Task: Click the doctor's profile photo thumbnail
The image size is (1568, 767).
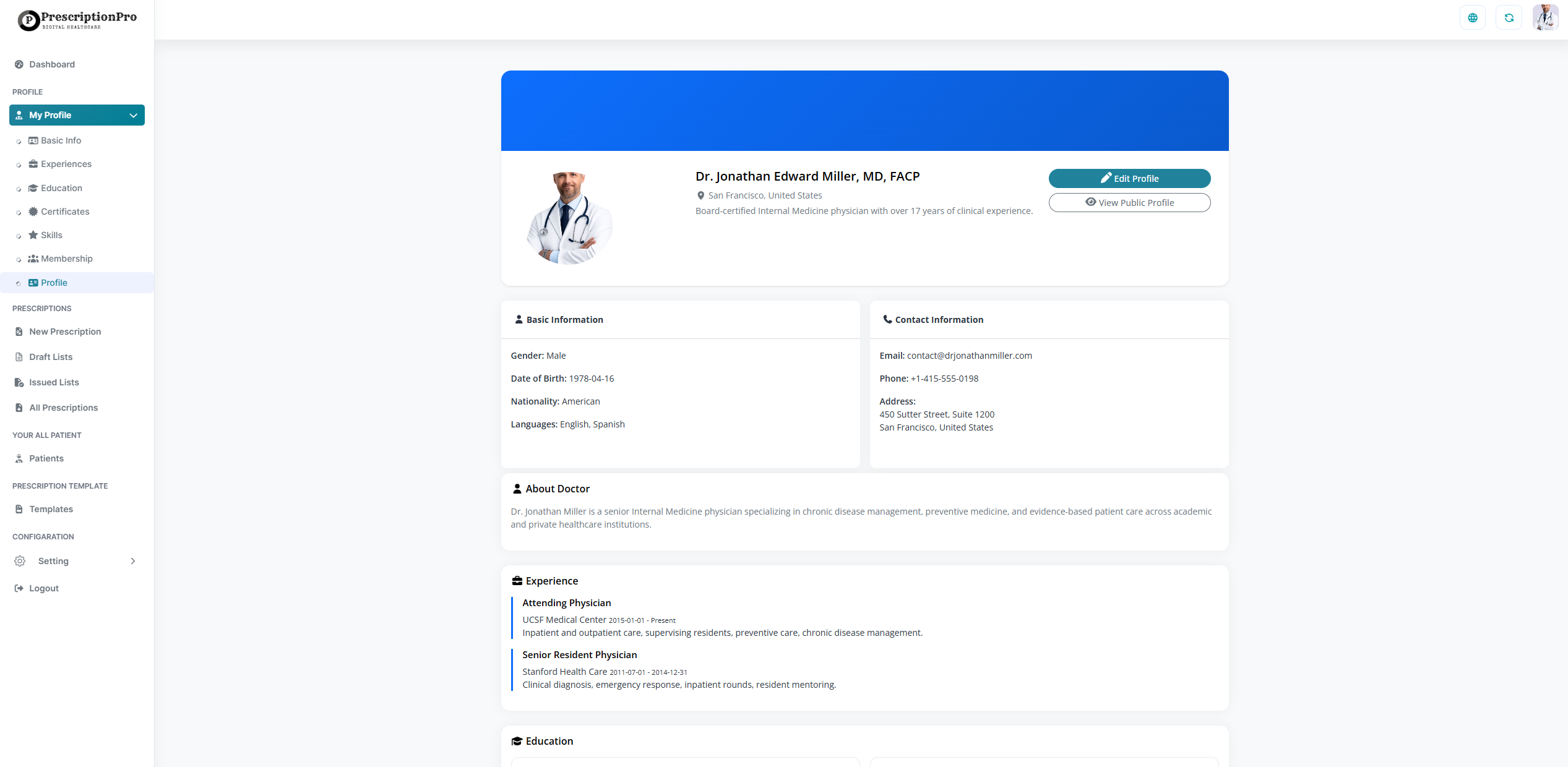Action: pos(569,218)
